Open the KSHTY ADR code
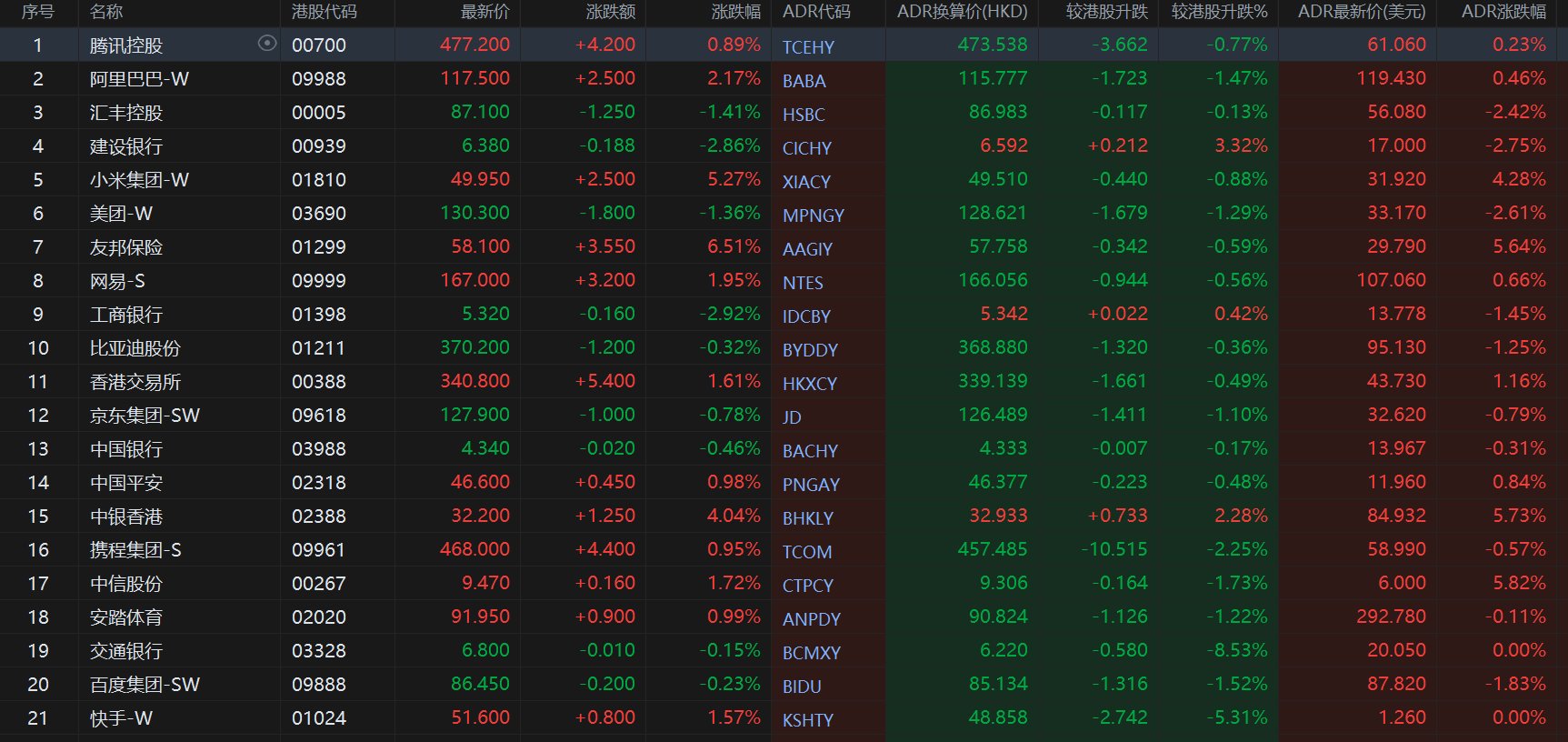The height and width of the screenshot is (742, 1568). point(808,720)
